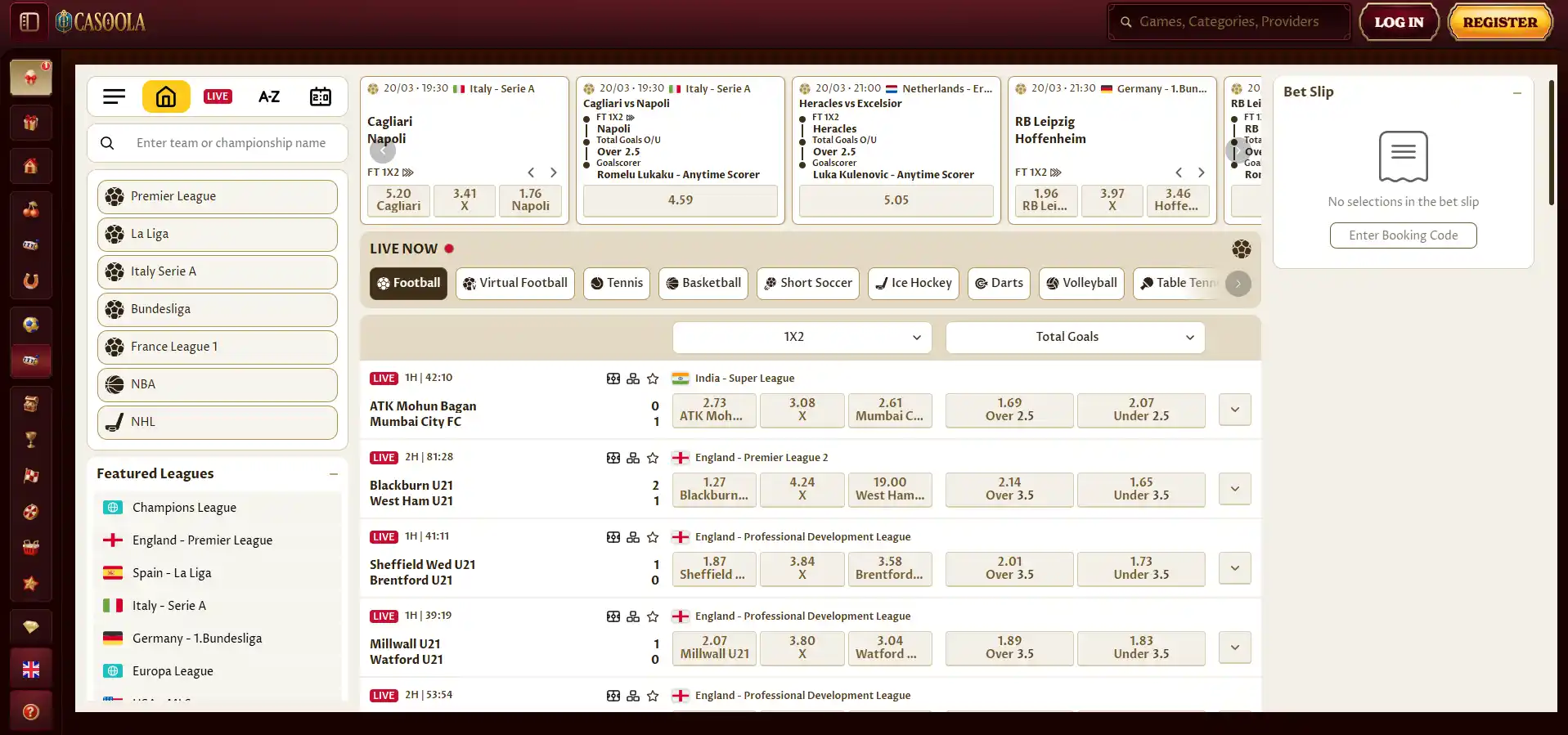The height and width of the screenshot is (735, 1568).
Task: Switch to the Tennis sport tab
Action: coord(617,284)
